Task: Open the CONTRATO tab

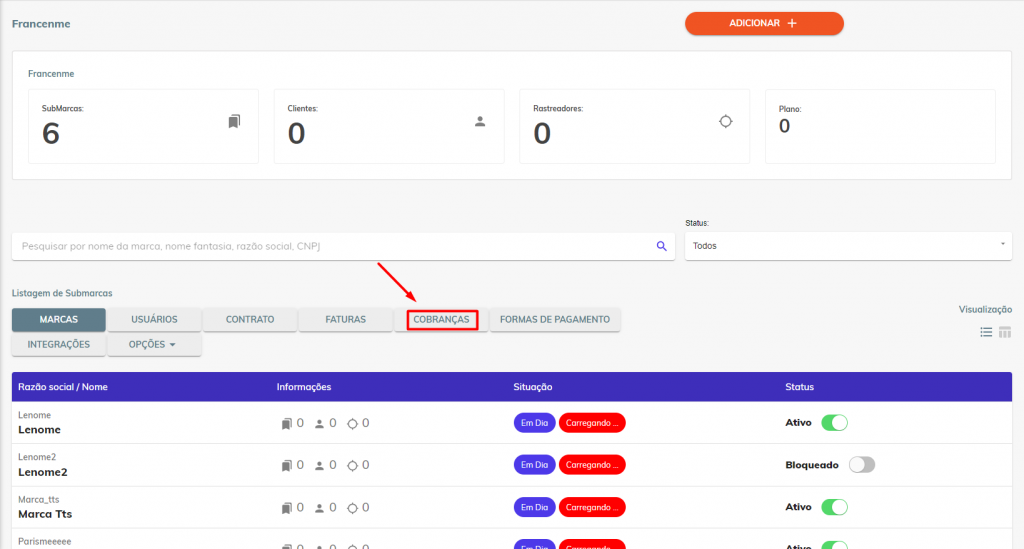Action: tap(250, 319)
